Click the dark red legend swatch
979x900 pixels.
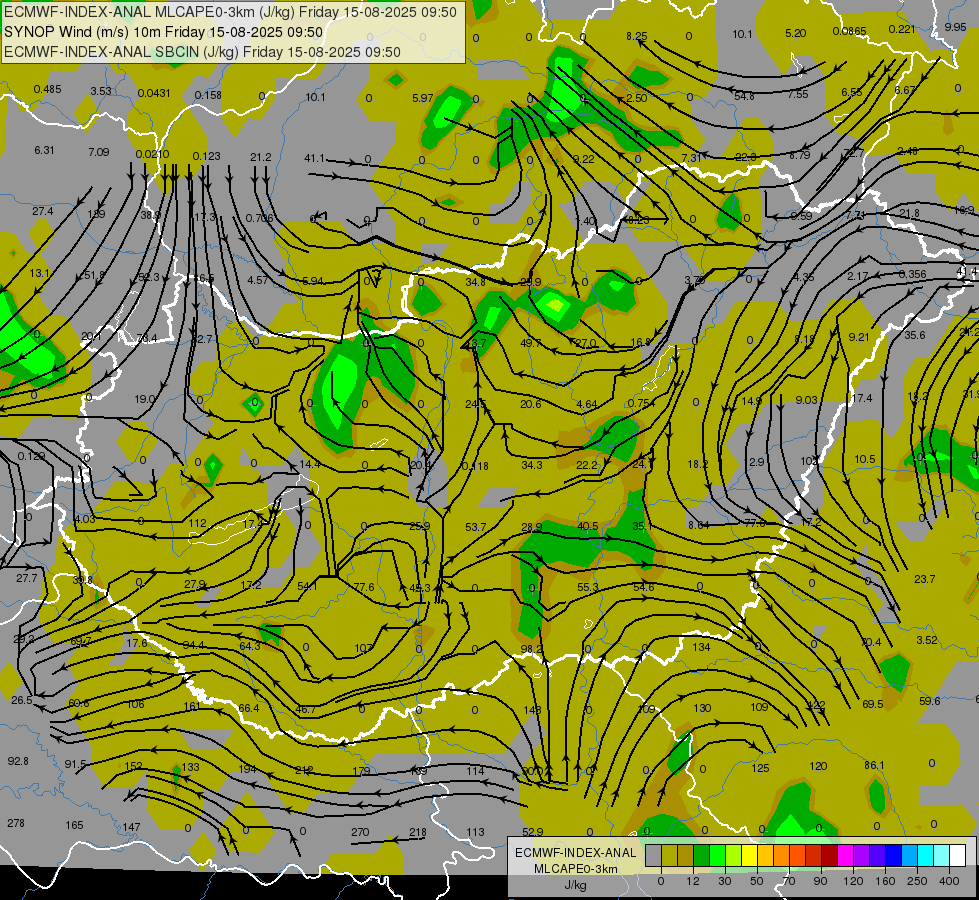(x=830, y=855)
